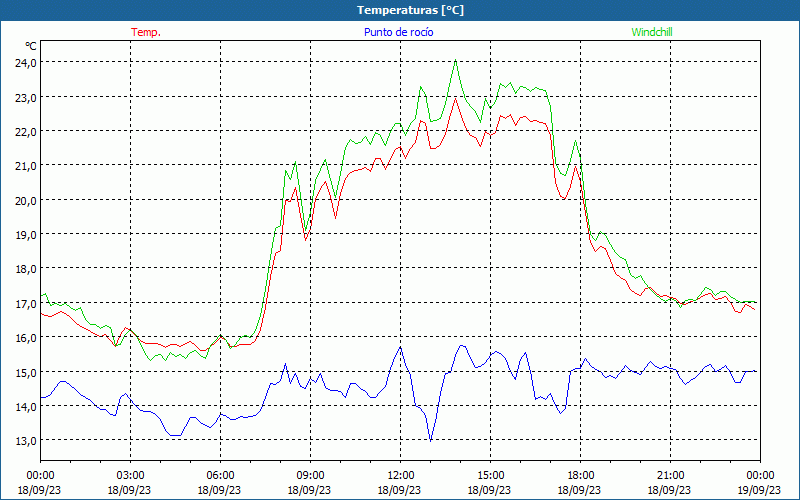The height and width of the screenshot is (500, 800).
Task: Select the green 'Windchill' legend label
Action: [x=652, y=32]
